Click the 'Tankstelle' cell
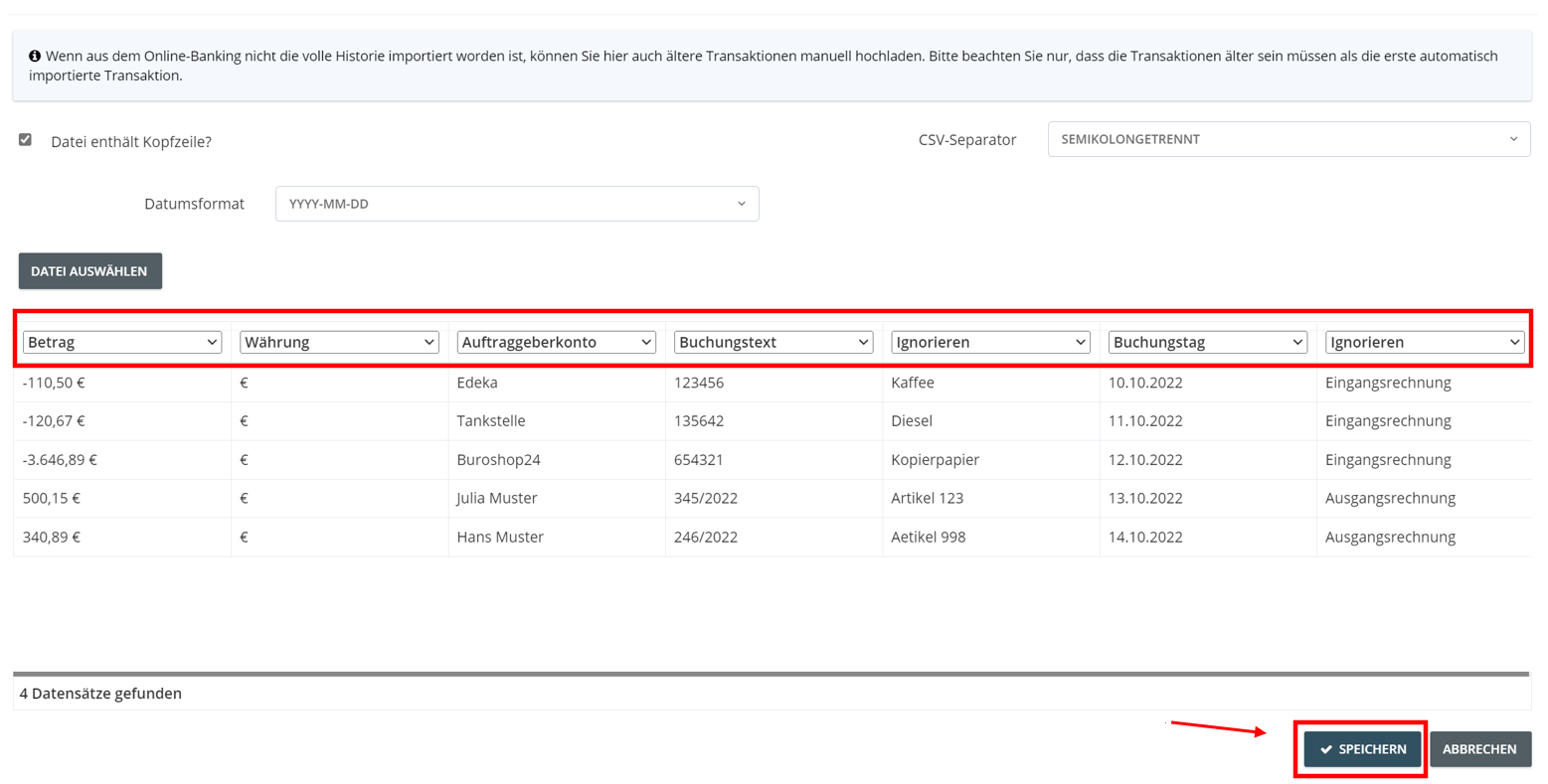The height and width of the screenshot is (784, 1548). (557, 421)
